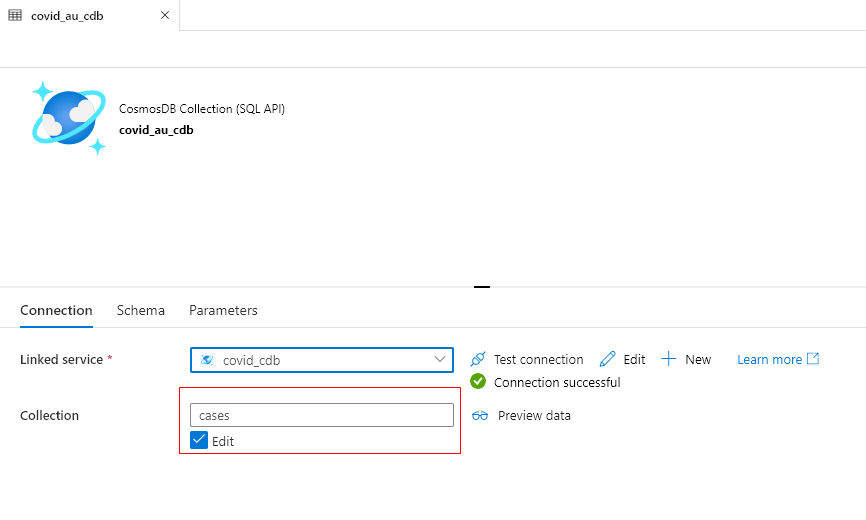Click the Collection label
This screenshot has width=866, height=520.
(x=49, y=415)
